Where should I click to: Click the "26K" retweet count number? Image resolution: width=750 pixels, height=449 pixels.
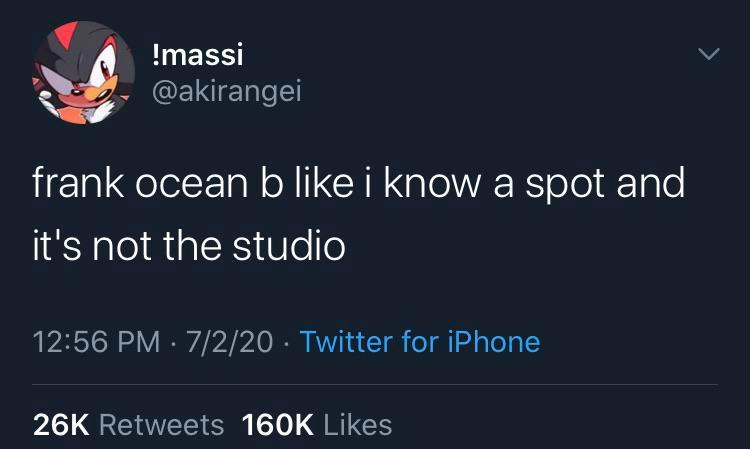pos(63,424)
